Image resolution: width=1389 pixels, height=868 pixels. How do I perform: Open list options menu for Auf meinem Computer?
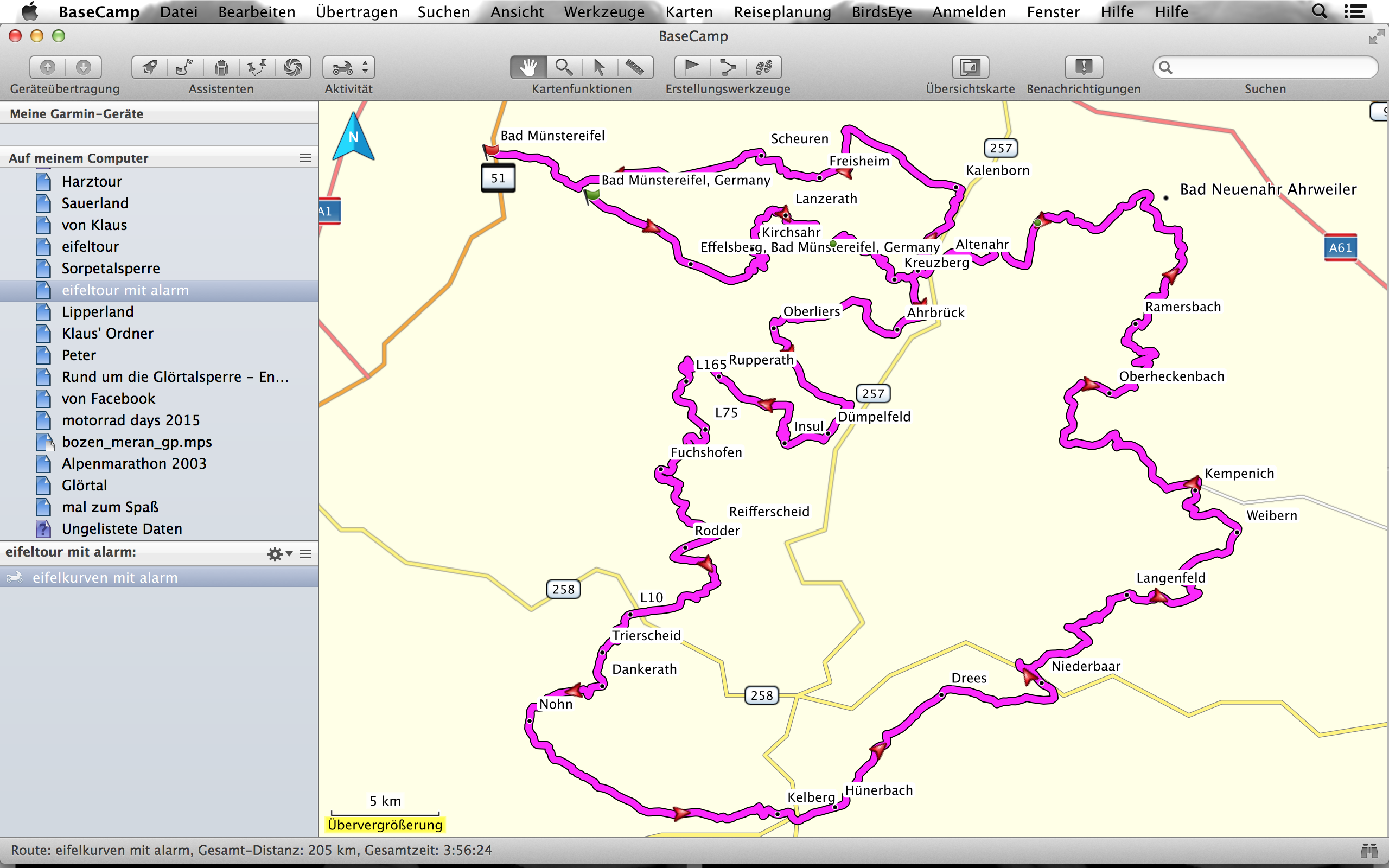305,158
